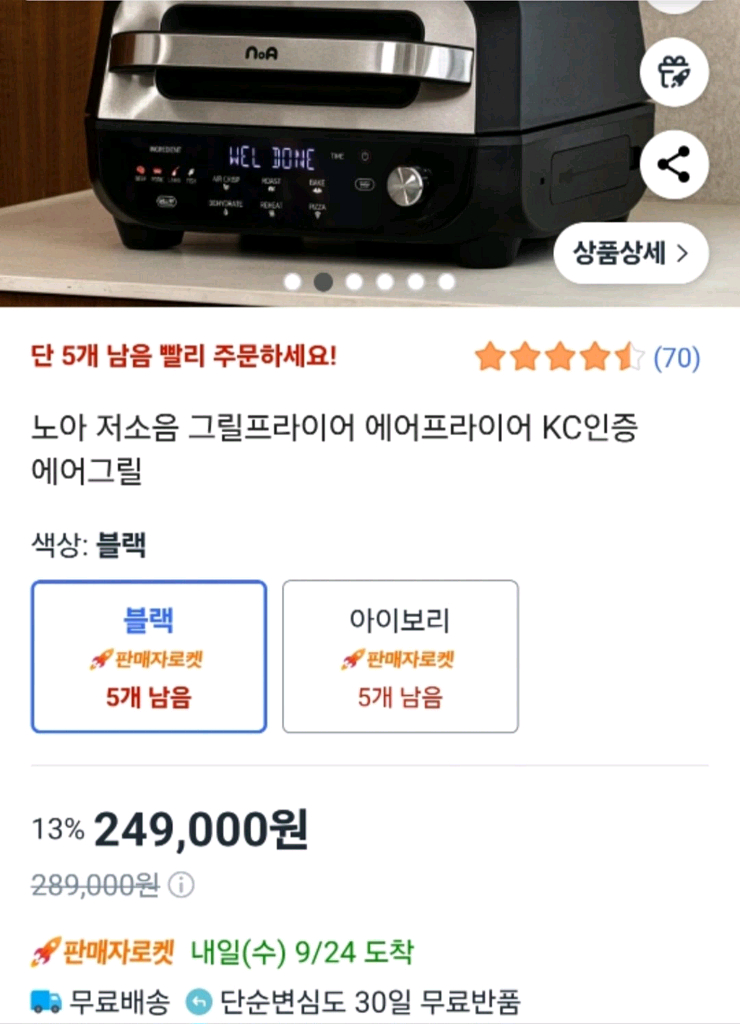The height and width of the screenshot is (1024, 740).
Task: Choose the 아이보리 color option
Action: coord(400,656)
